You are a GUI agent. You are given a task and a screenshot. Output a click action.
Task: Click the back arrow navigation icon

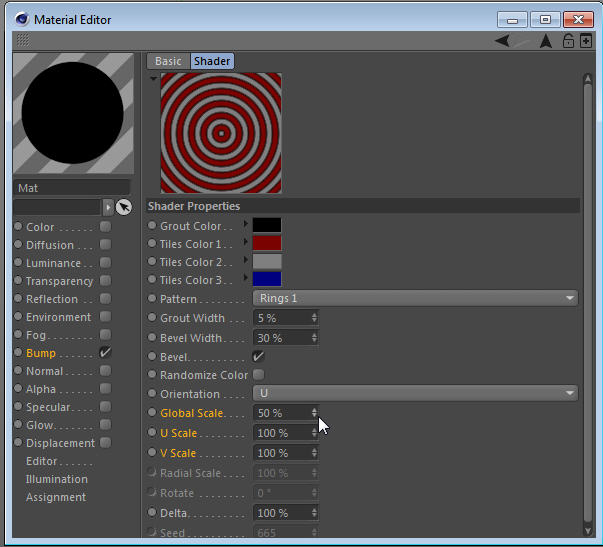pos(502,40)
